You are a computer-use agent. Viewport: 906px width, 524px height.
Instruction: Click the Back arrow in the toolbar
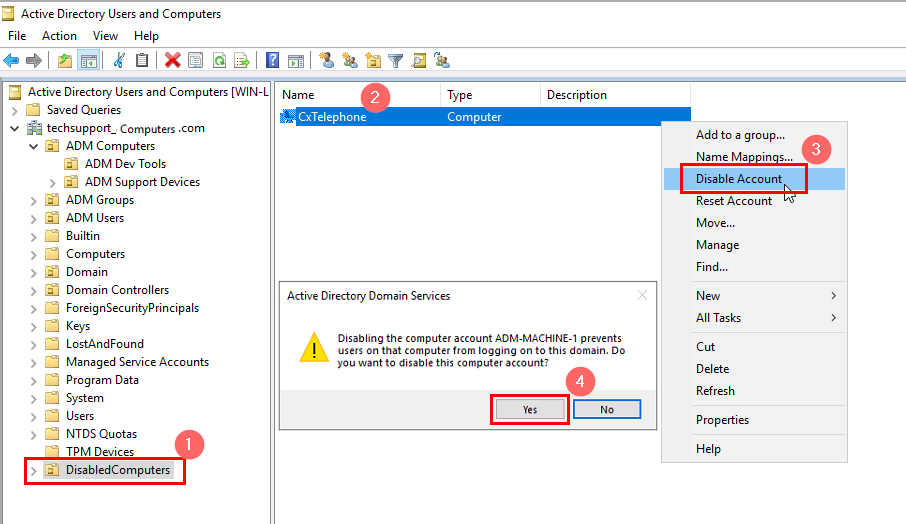click(12, 60)
